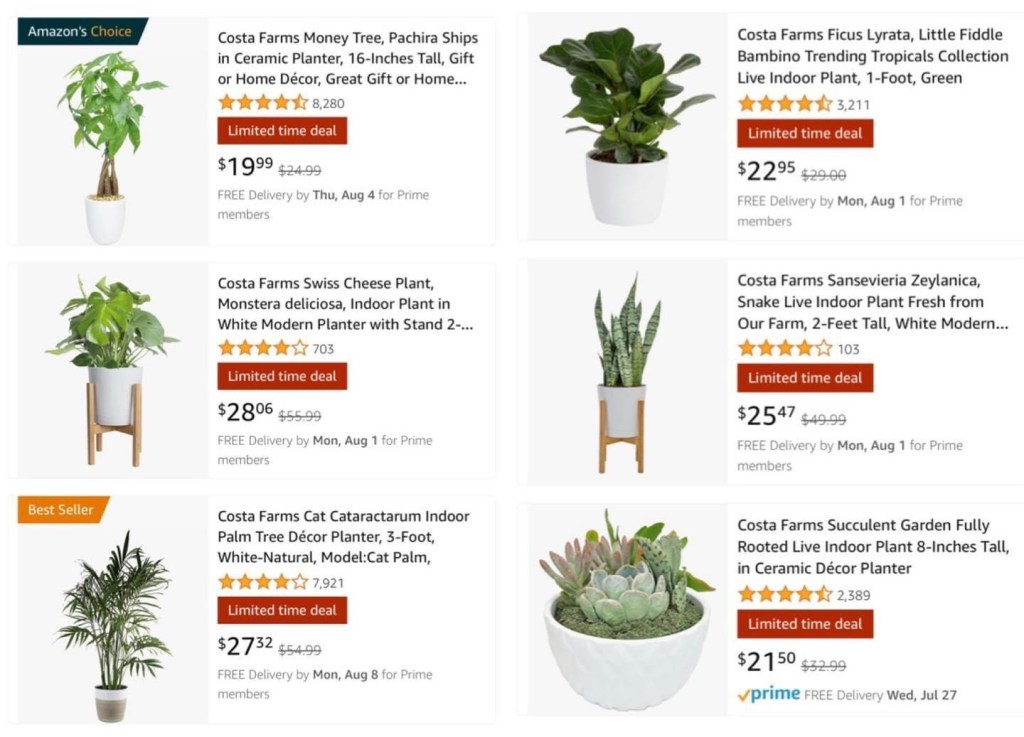
Task: Click the Best Seller badge
Action: coord(61,509)
